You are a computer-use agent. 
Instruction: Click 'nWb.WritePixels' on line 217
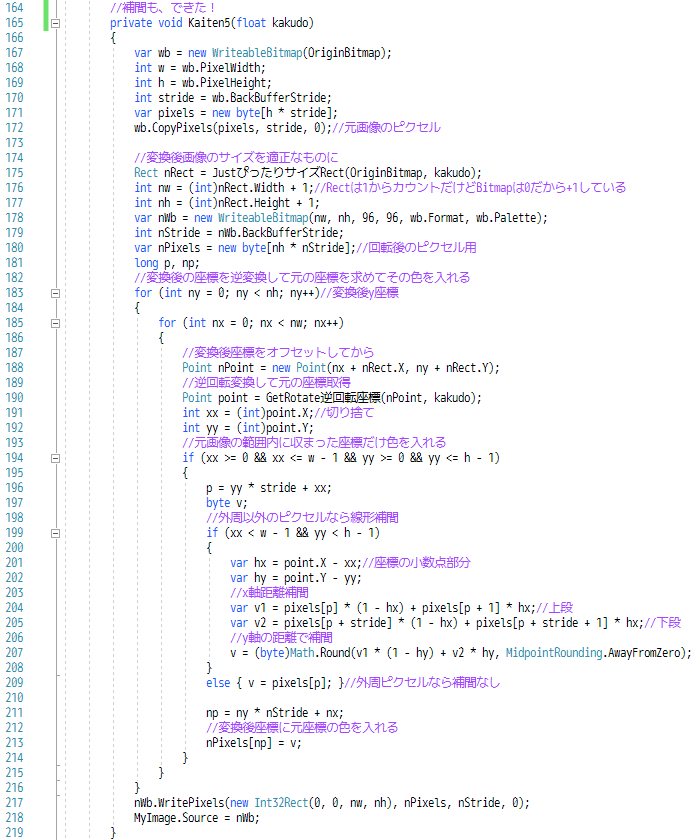[x=178, y=803]
